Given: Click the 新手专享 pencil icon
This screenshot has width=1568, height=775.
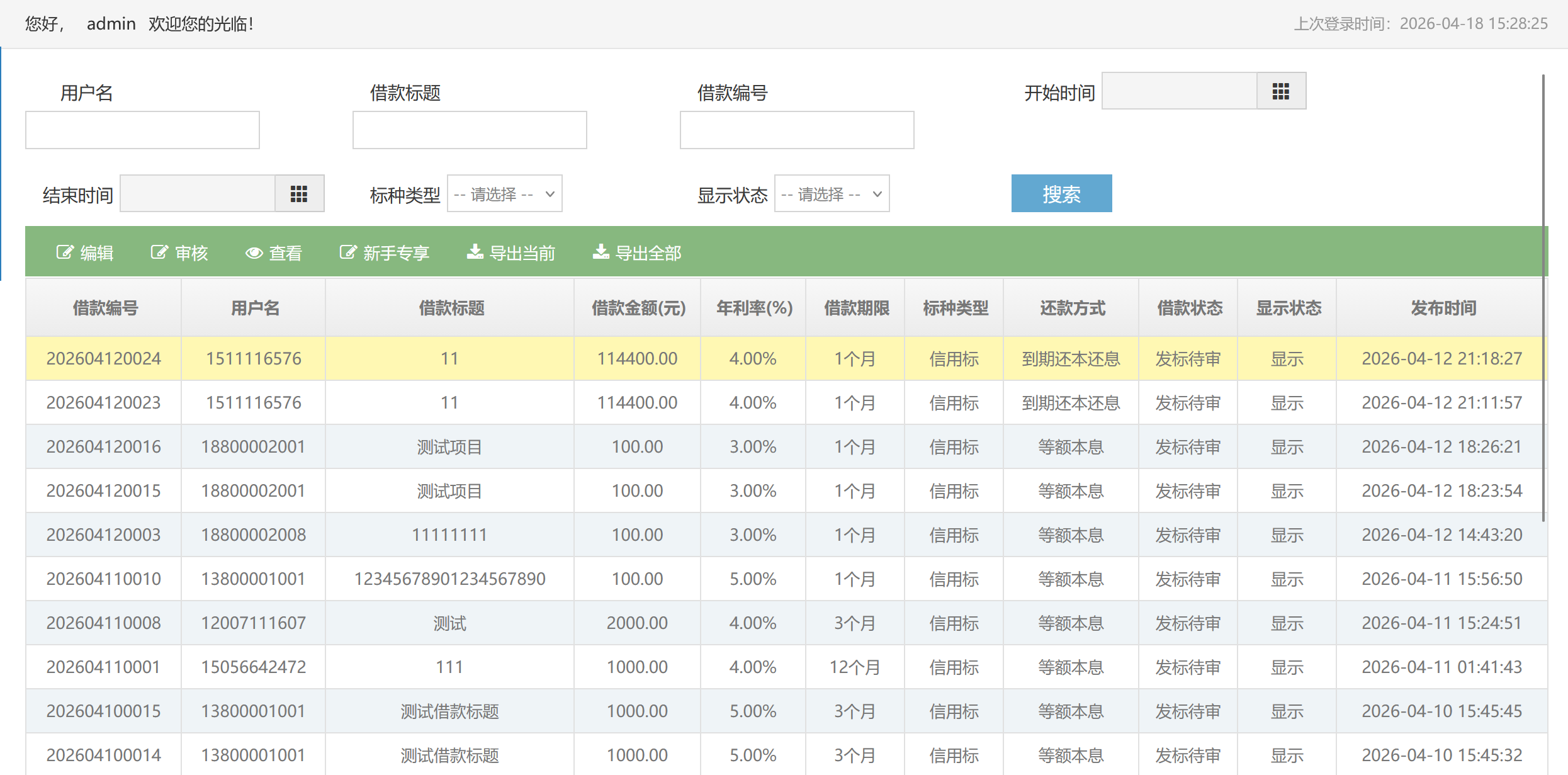Looking at the screenshot, I should click(x=348, y=252).
